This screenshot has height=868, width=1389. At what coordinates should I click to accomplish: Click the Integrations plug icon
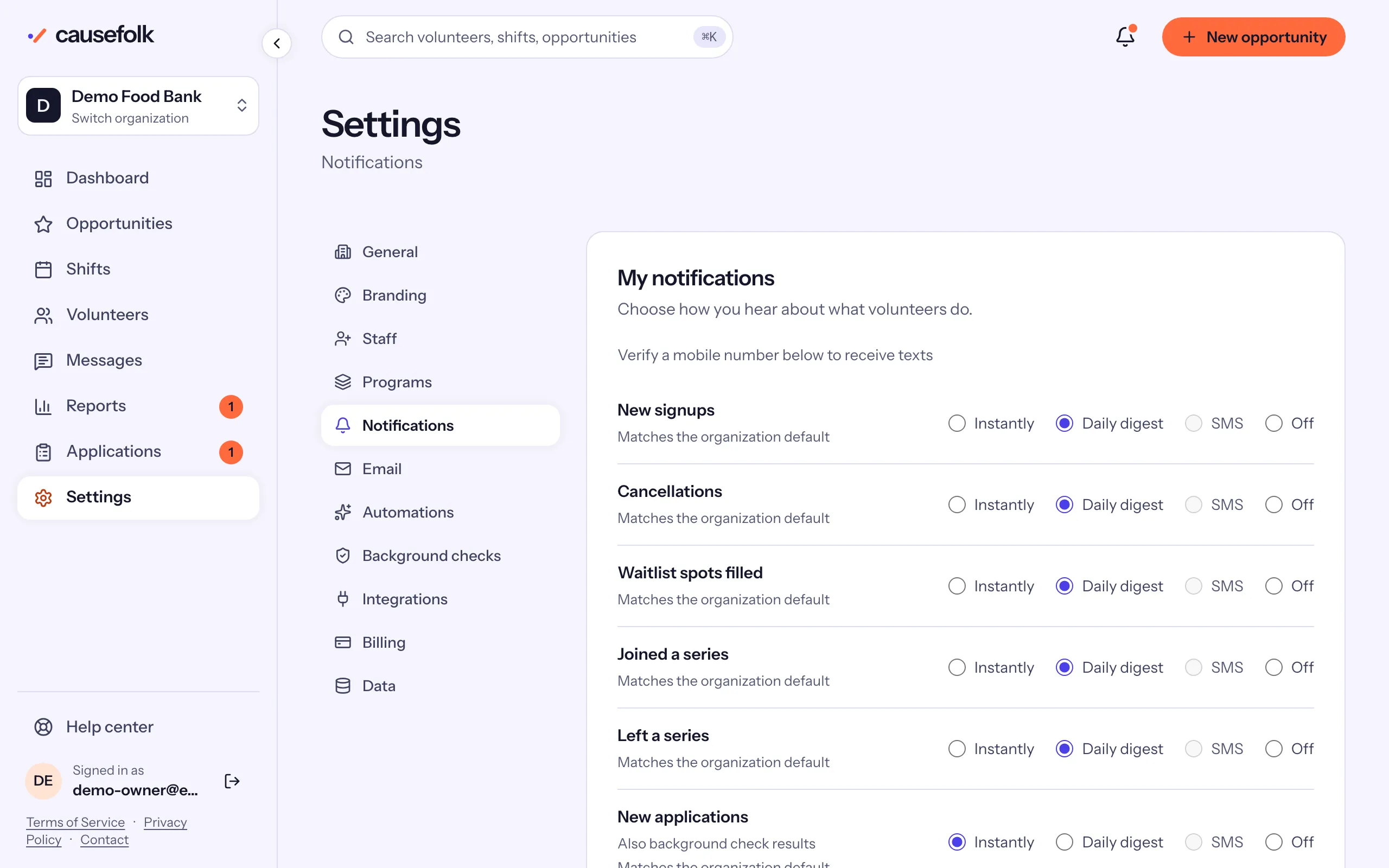point(343,599)
